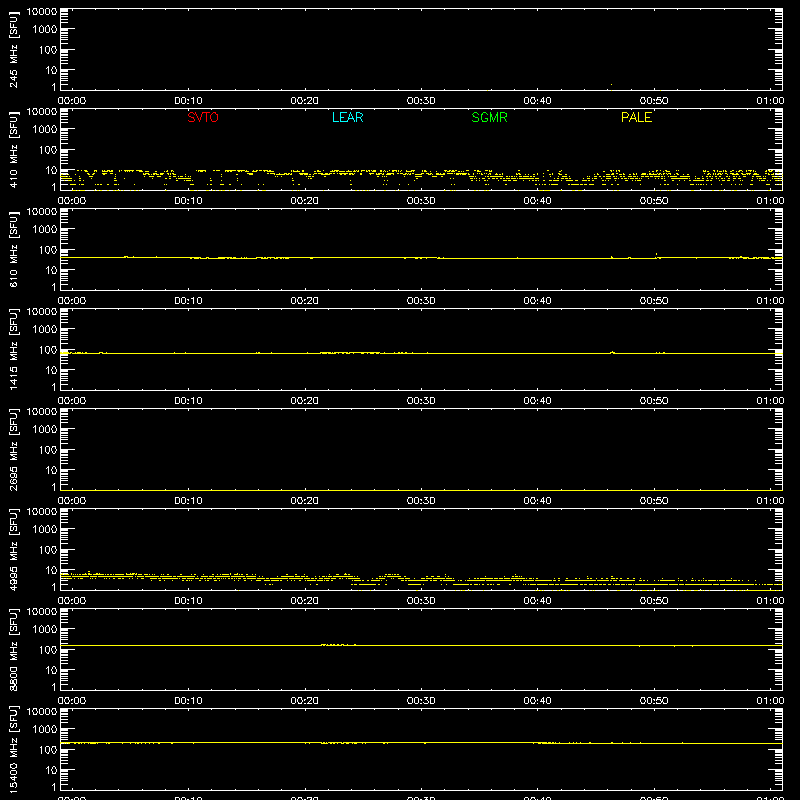
Task: Select the green SGMR station label
Action: pyautogui.click(x=489, y=117)
